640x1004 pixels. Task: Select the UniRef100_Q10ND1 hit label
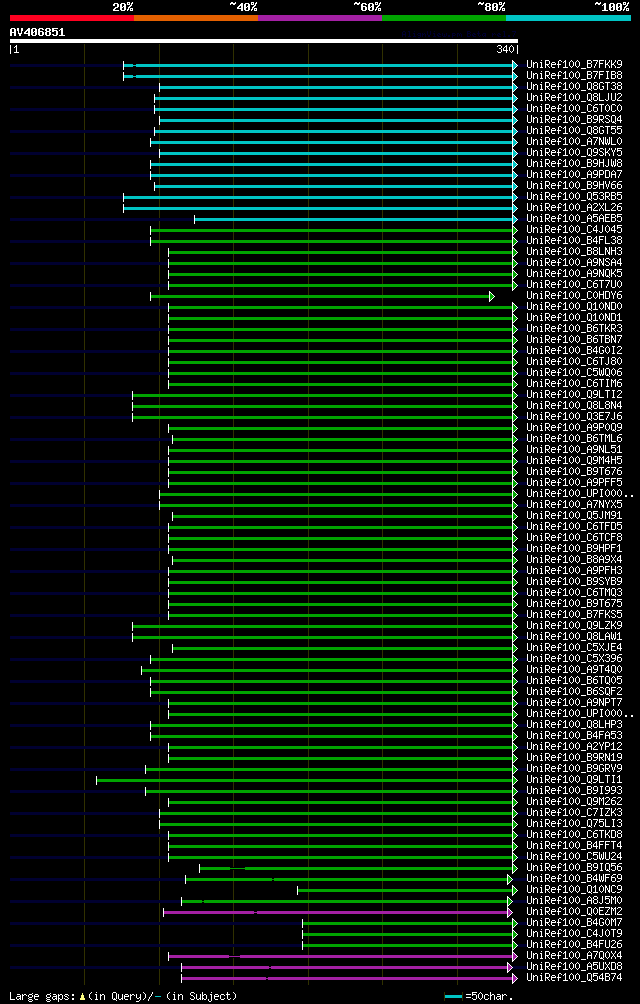(574, 318)
